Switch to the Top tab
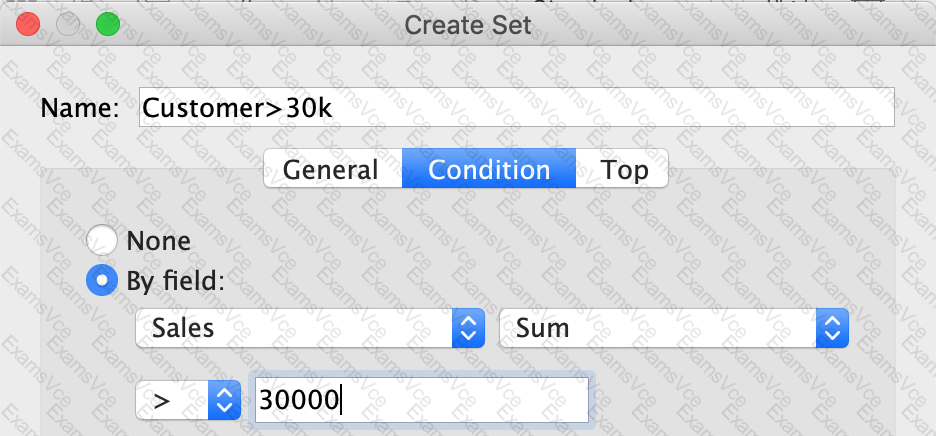 (621, 168)
